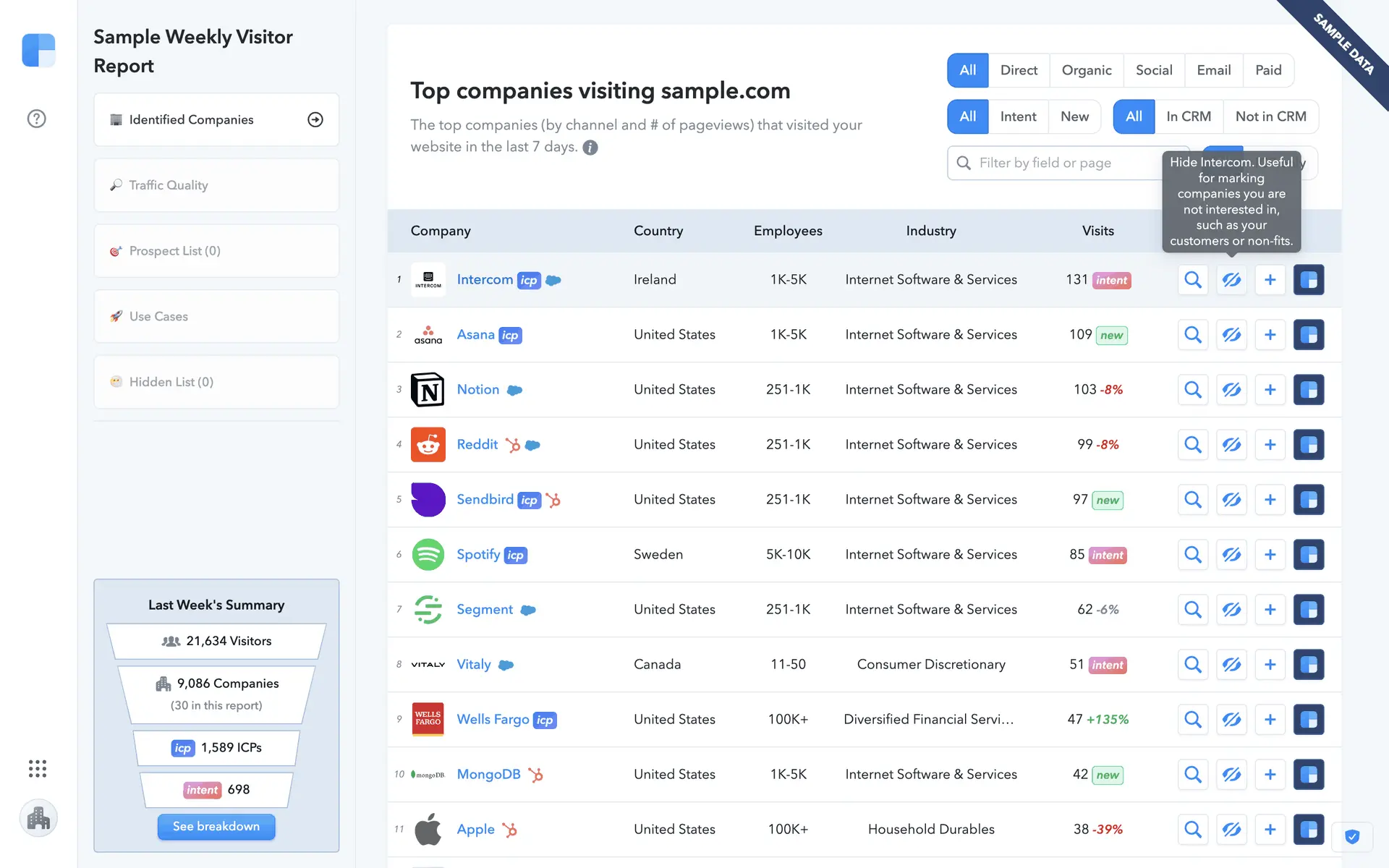
Task: Add Asana with the plus icon
Action: coord(1270,335)
